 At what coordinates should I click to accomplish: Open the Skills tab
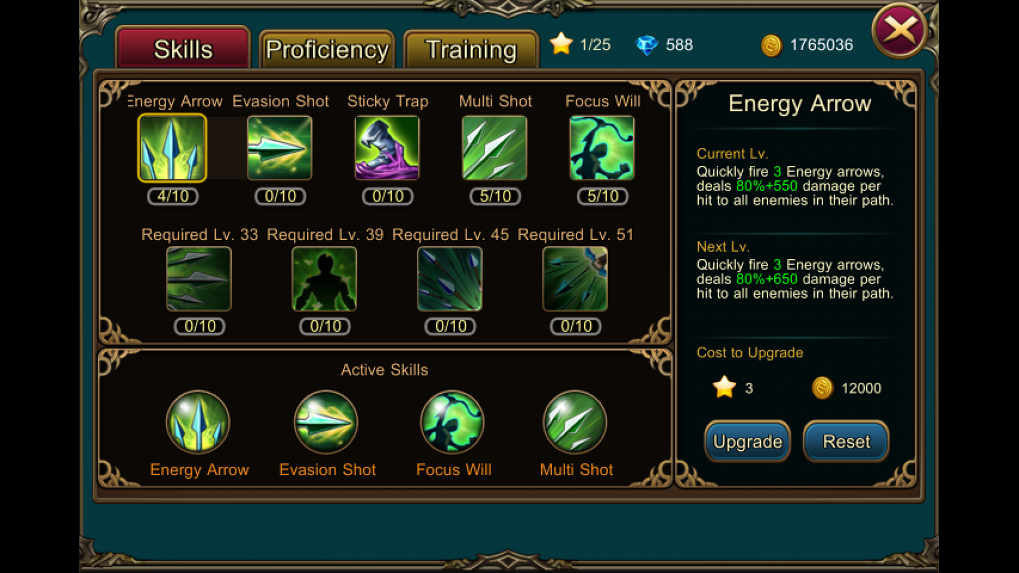tap(183, 47)
